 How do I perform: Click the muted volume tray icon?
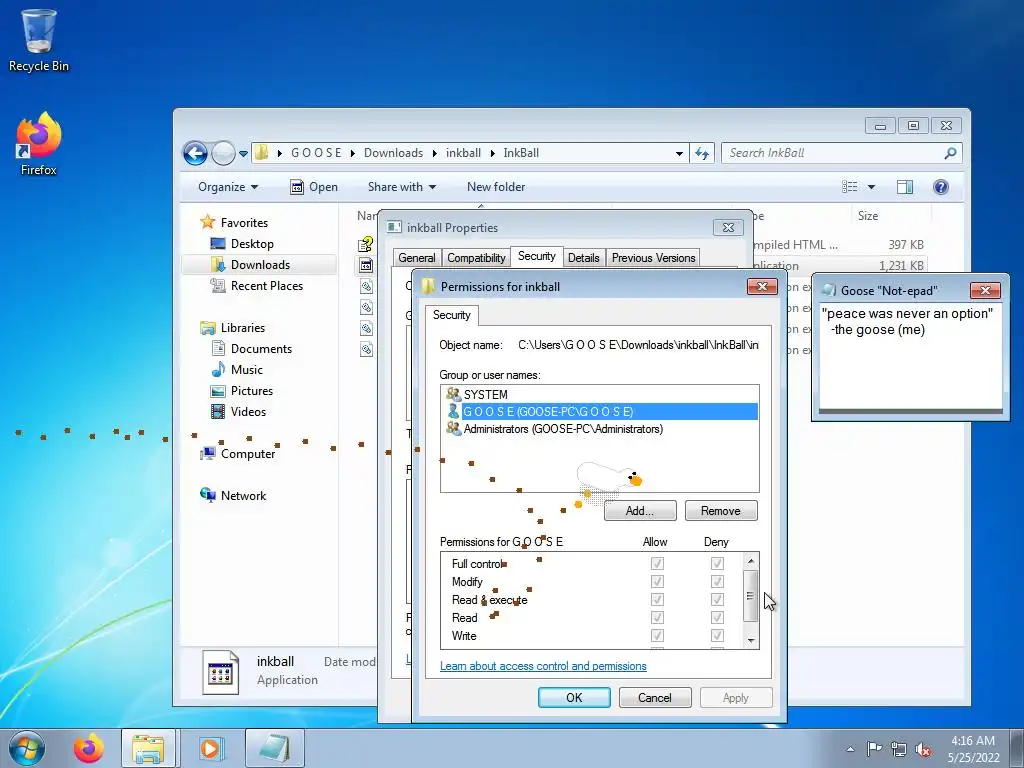coord(923,749)
